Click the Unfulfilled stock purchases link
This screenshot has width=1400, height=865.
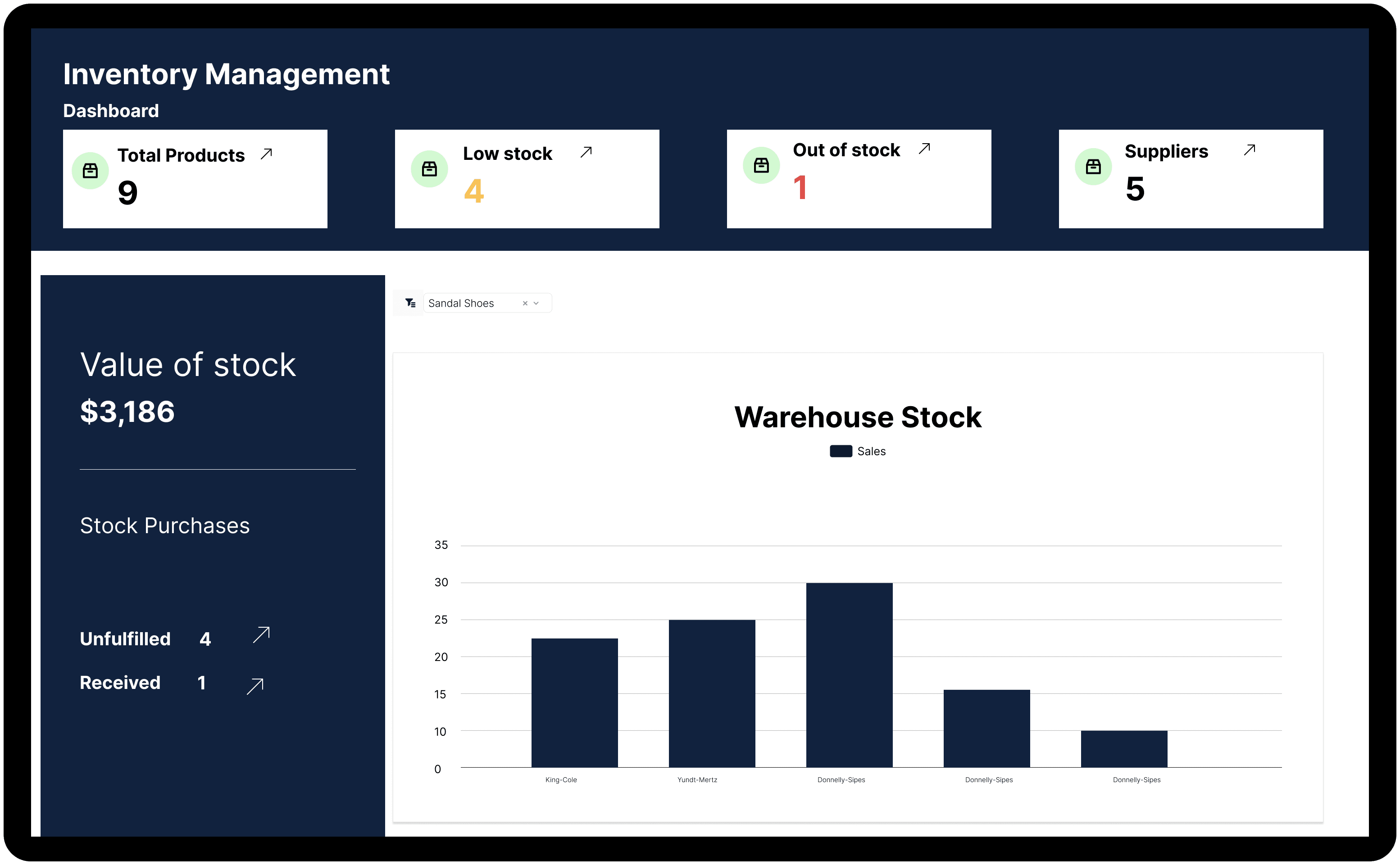click(x=125, y=639)
